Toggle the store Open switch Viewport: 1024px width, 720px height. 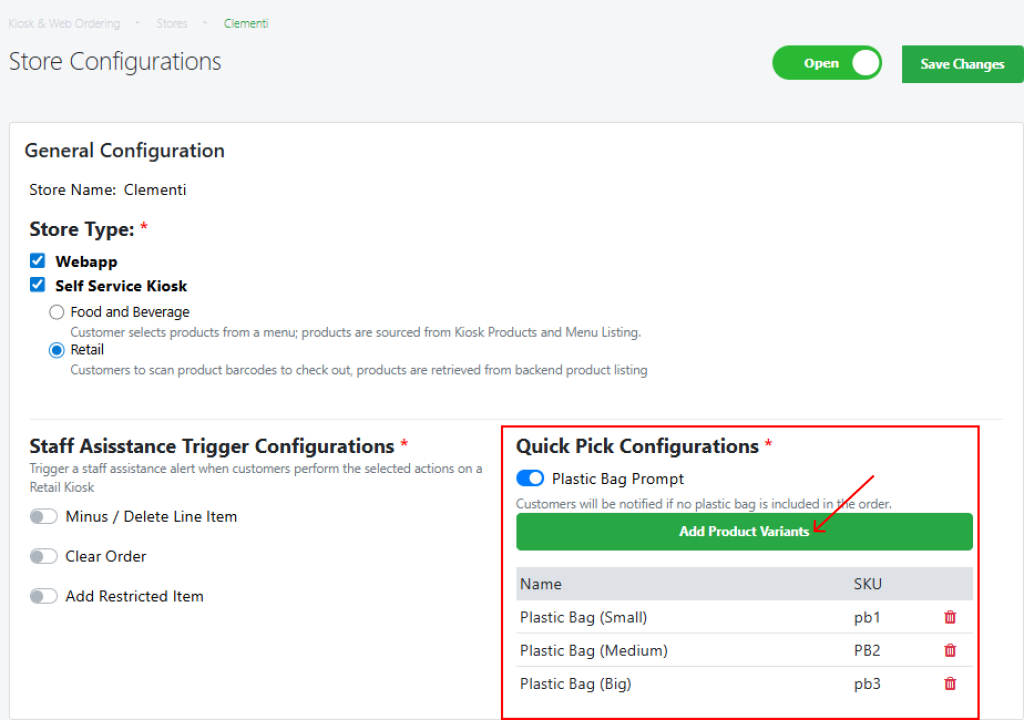[x=827, y=63]
